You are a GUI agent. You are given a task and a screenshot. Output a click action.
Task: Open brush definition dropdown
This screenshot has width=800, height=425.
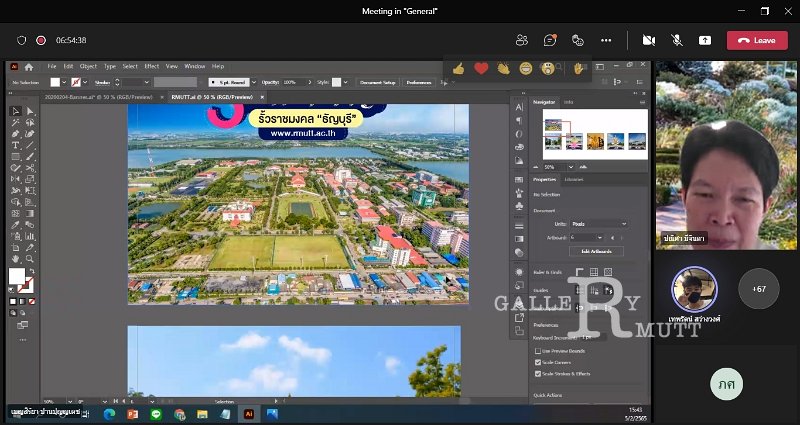254,82
